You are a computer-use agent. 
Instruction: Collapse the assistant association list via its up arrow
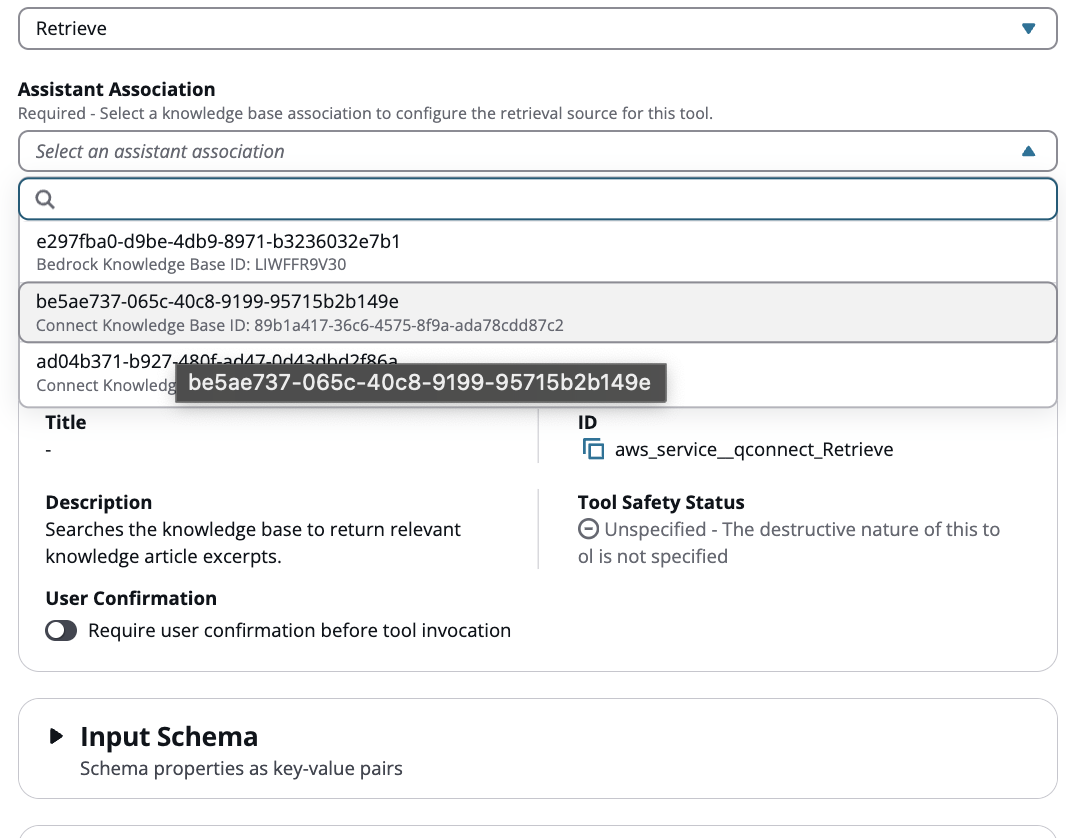click(x=1028, y=152)
